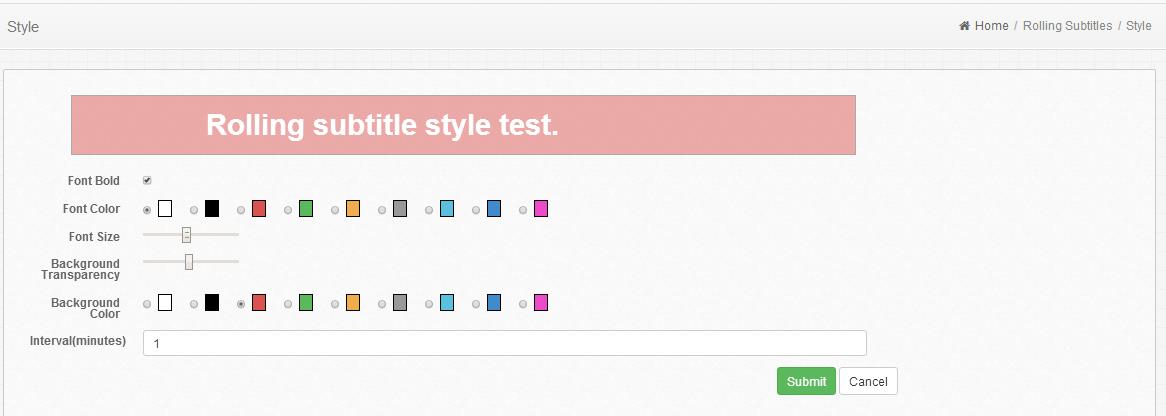The width and height of the screenshot is (1166, 416).
Task: Pick the red font color swatch
Action: point(259,209)
